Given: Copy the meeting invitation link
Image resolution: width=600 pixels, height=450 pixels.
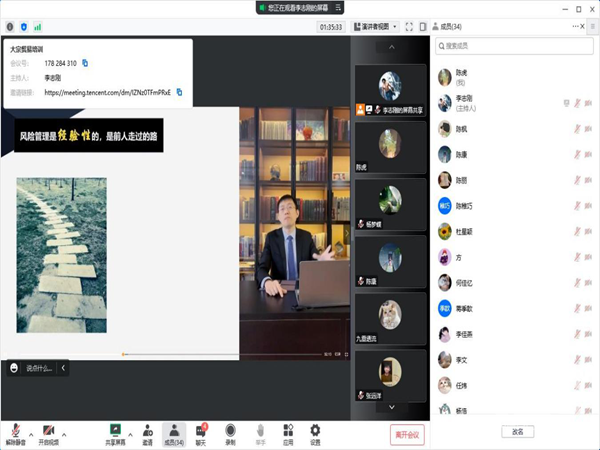Looking at the screenshot, I should 179,92.
